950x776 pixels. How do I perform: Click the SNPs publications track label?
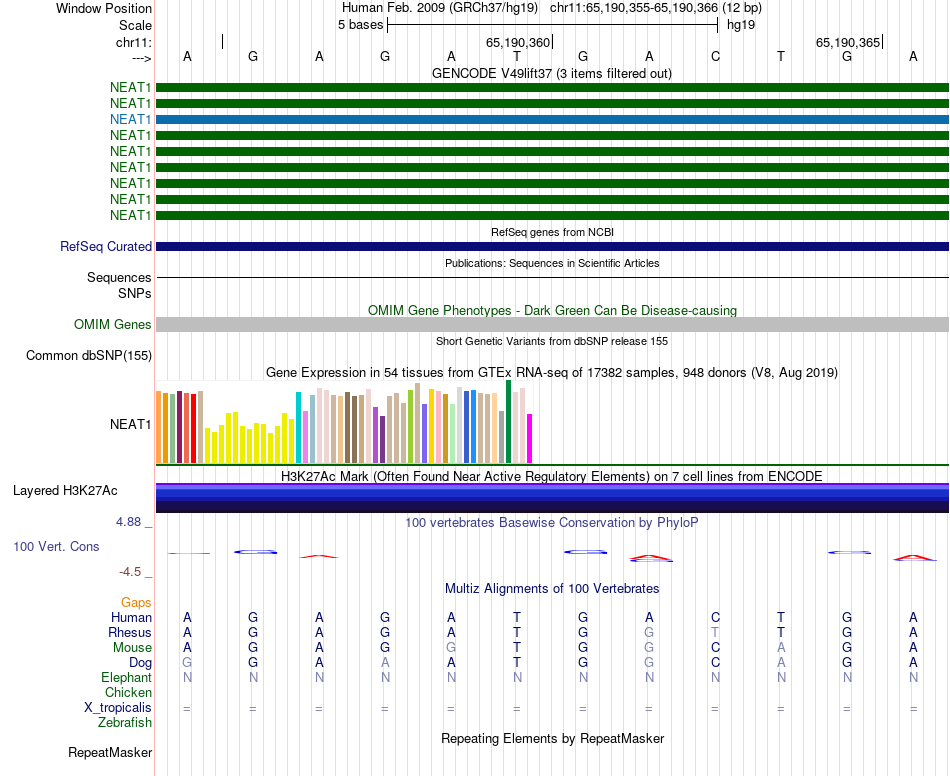[135, 293]
